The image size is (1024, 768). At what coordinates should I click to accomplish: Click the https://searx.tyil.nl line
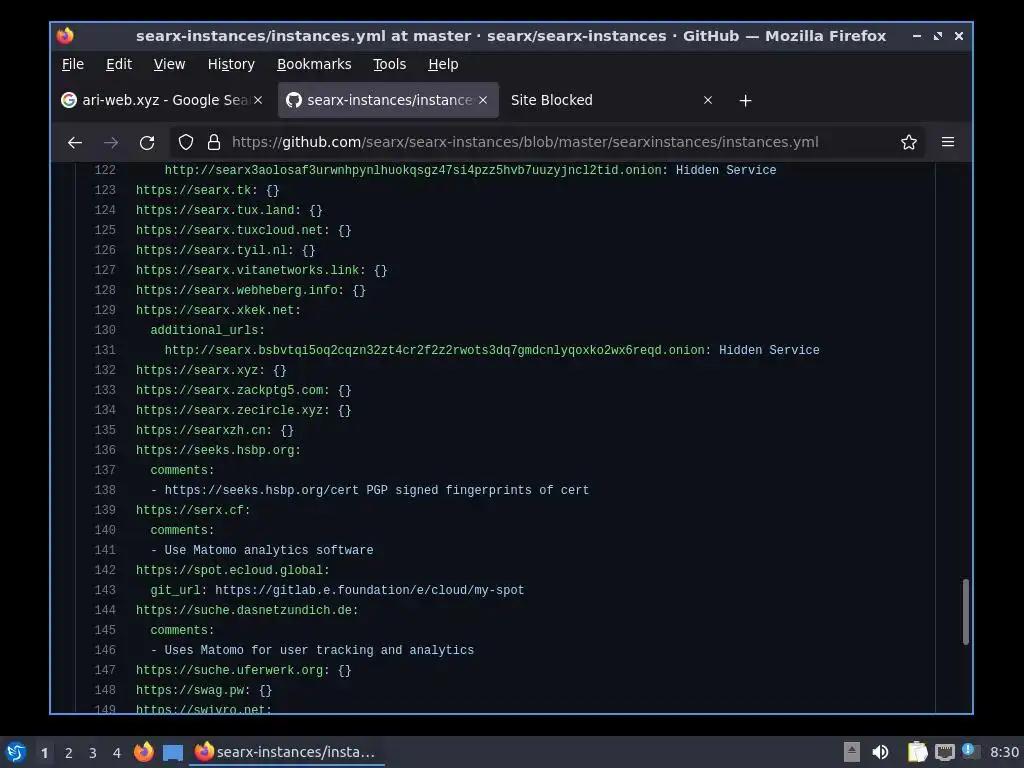[x=225, y=250]
